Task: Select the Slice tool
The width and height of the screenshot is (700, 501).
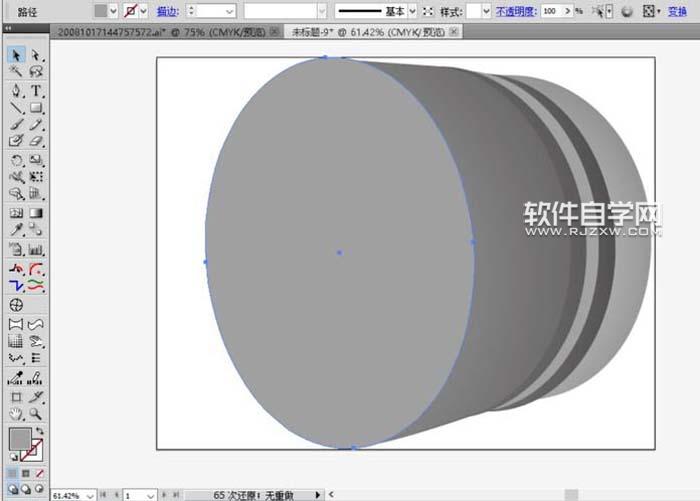Action: (36, 397)
